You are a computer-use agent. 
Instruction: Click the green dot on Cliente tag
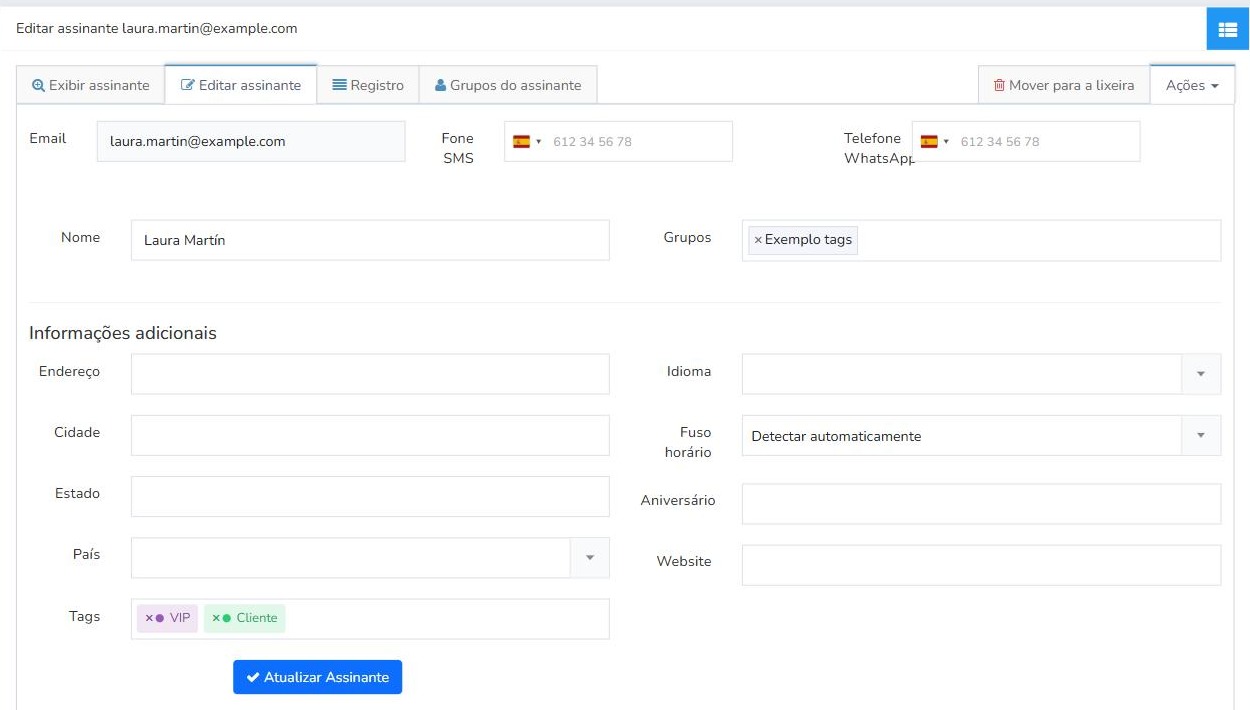(227, 618)
